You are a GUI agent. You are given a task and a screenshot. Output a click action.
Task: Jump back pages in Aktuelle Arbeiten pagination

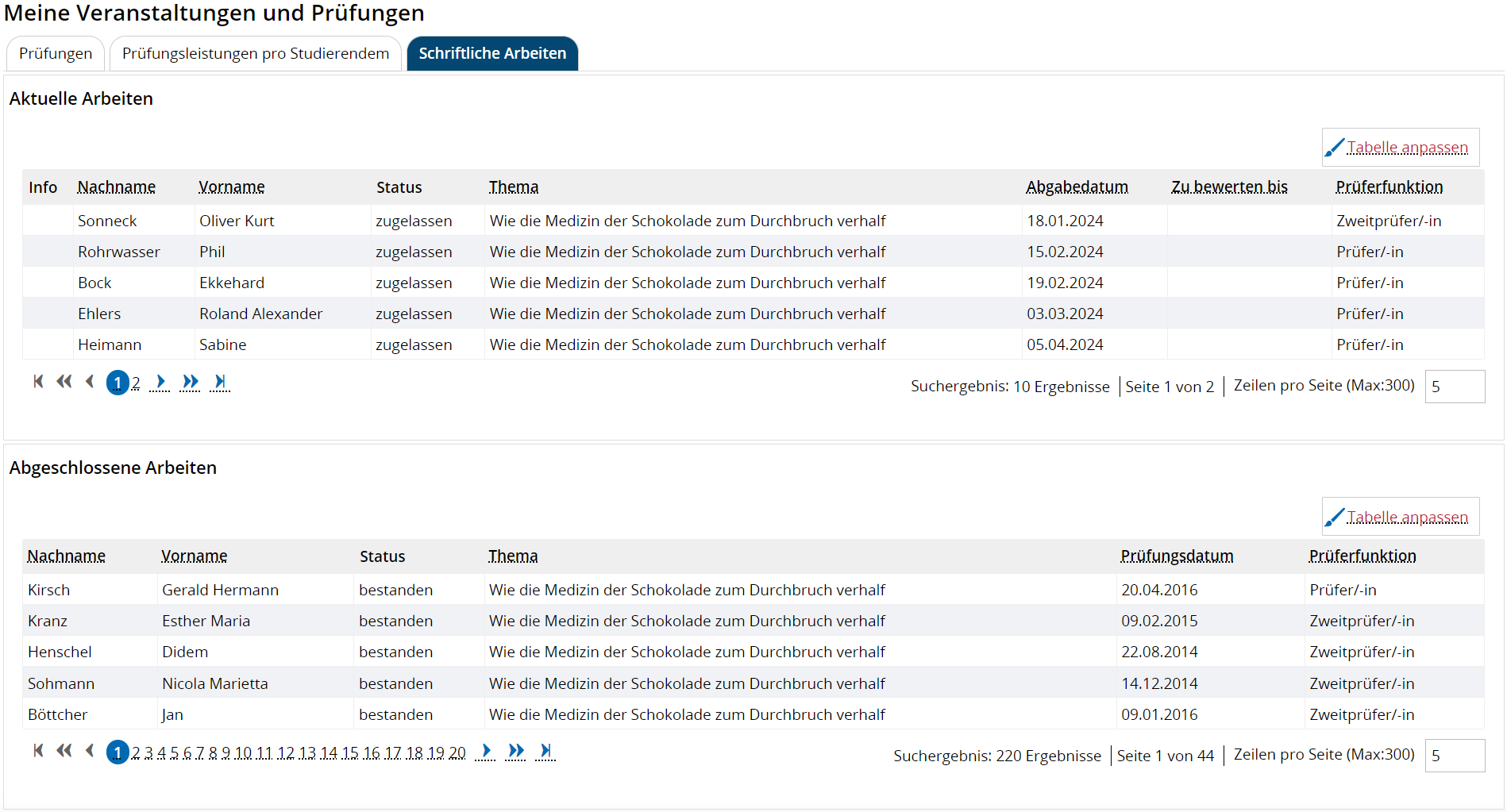pos(64,382)
